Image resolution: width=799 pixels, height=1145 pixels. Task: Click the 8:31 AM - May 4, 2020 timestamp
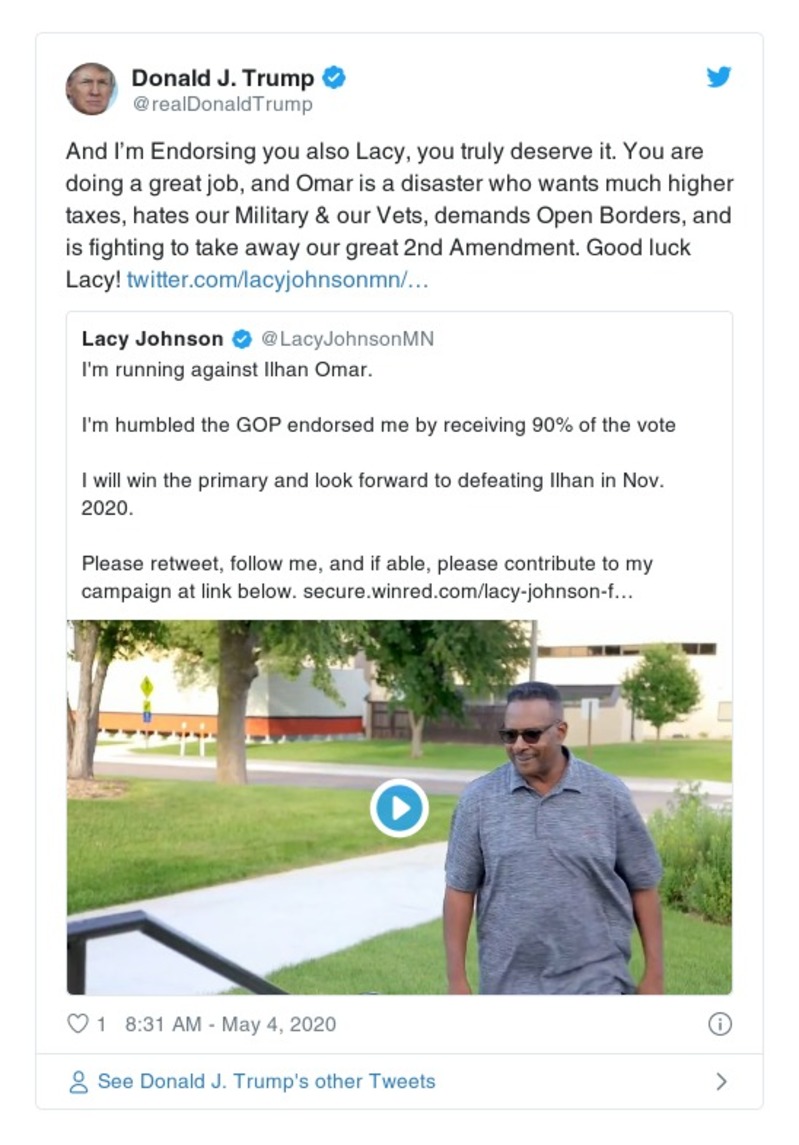pyautogui.click(x=230, y=1024)
